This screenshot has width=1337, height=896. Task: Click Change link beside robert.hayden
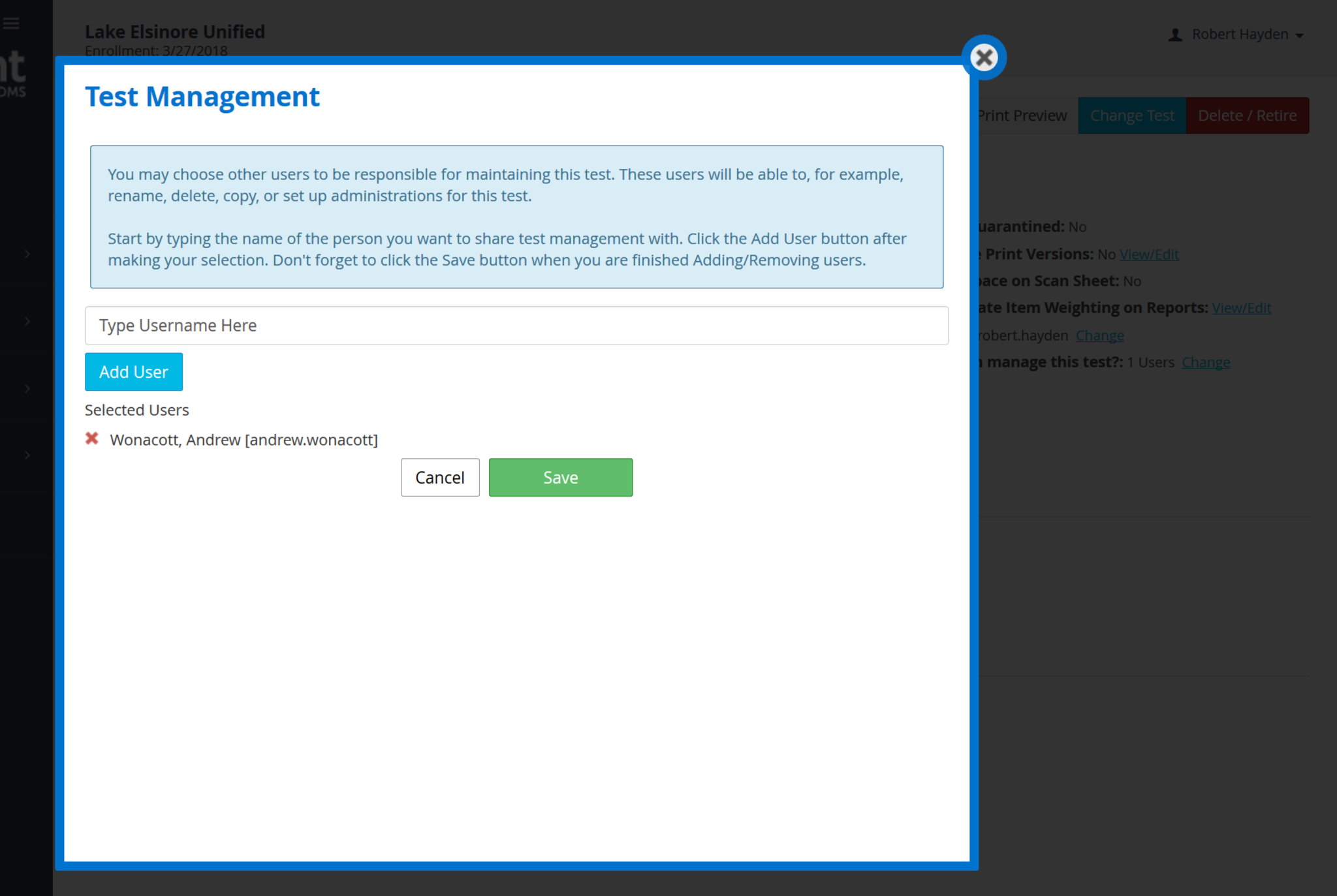[x=1099, y=335]
